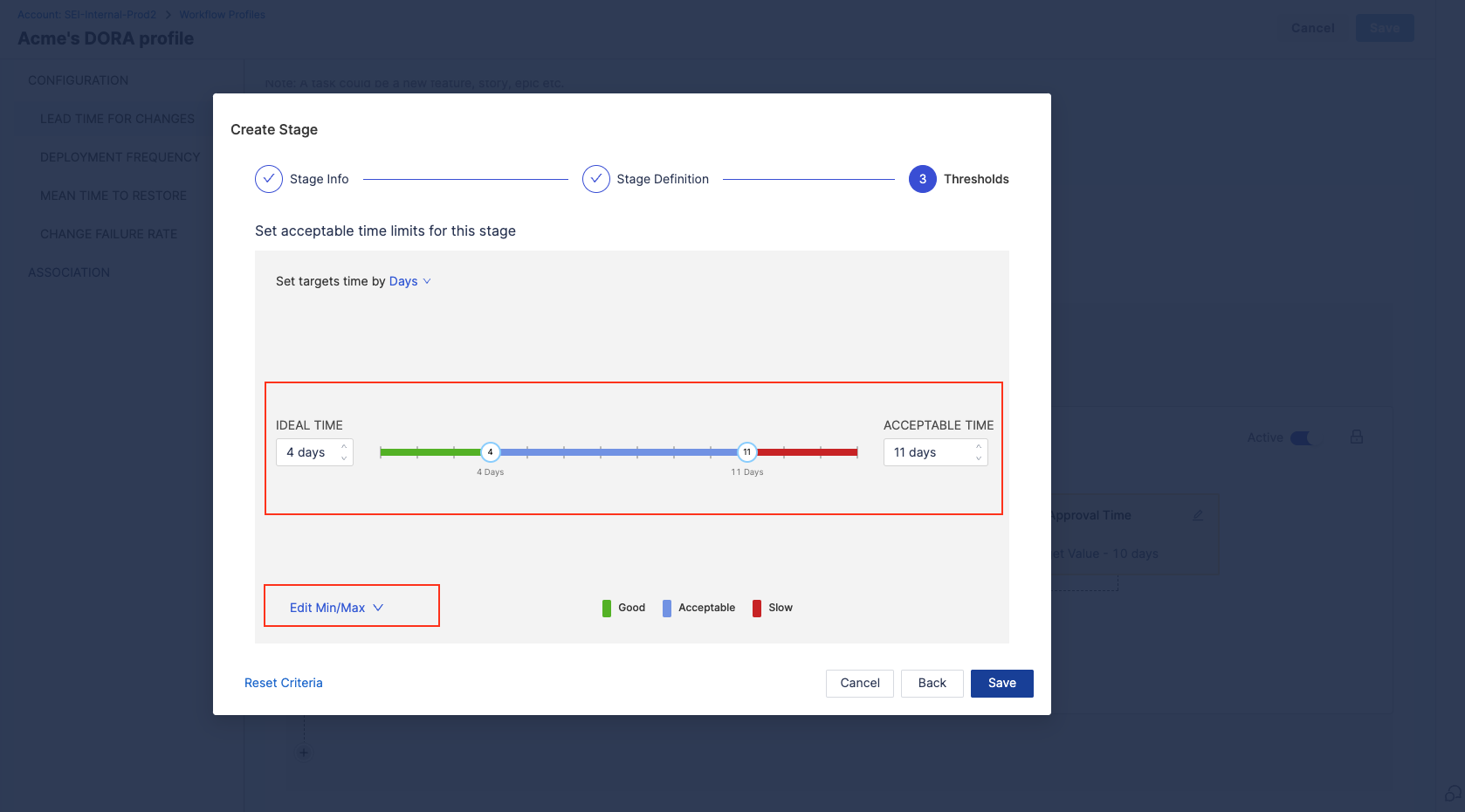
Task: Expand the Edit Min/Max section
Action: [x=336, y=608]
